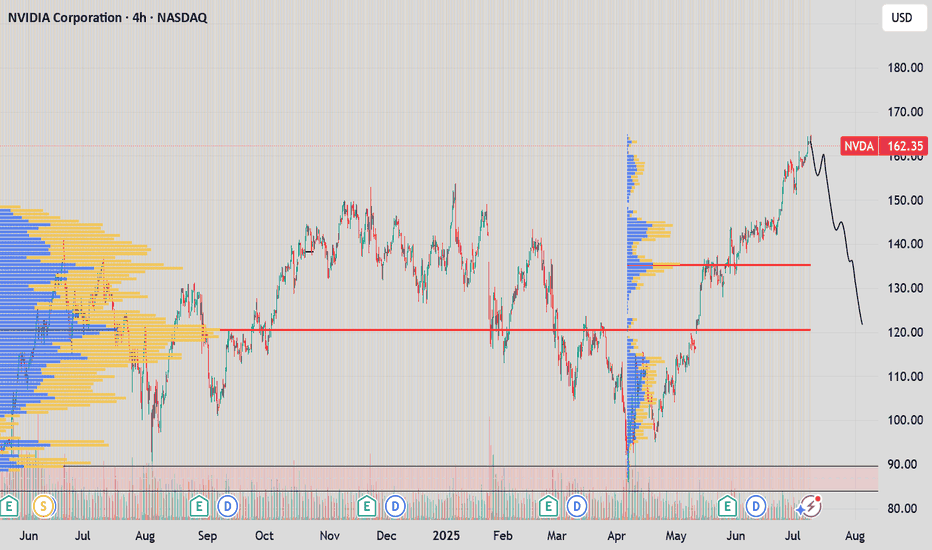
Task: Select the 162.35 last price label
Action: (x=904, y=146)
